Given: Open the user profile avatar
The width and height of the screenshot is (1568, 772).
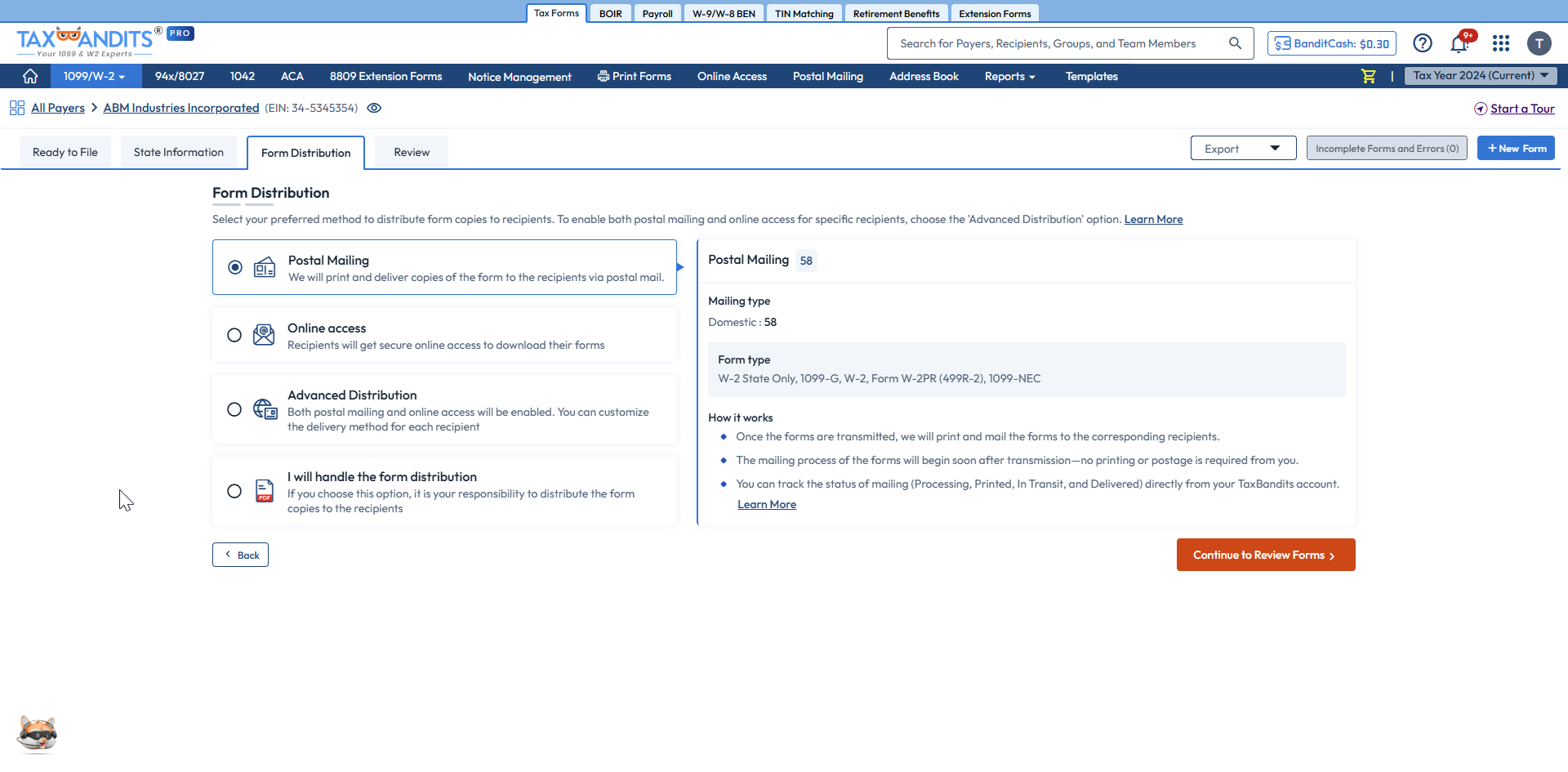Looking at the screenshot, I should pyautogui.click(x=1539, y=43).
